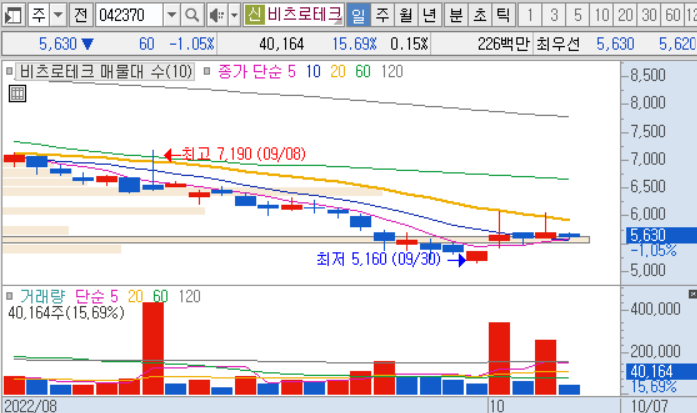Click the blue 10 moving average legend

pos(313,72)
